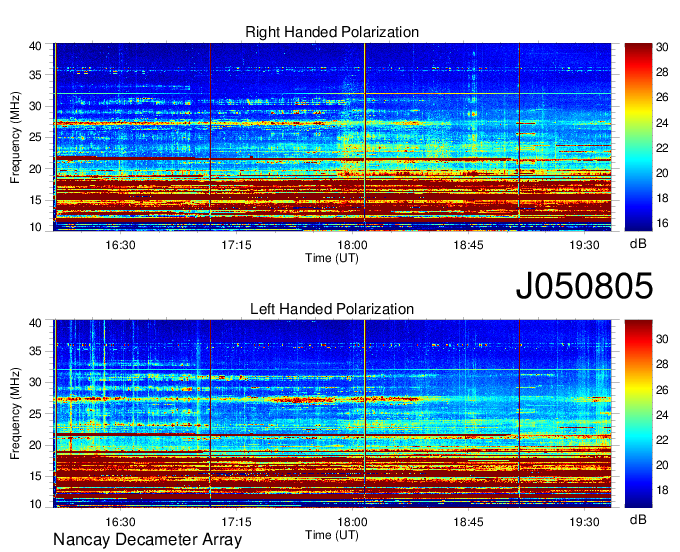Screen dimensions: 680x552
Task: Click 40 MHz frequency tick on Left Handed plot
Action: 36,323
